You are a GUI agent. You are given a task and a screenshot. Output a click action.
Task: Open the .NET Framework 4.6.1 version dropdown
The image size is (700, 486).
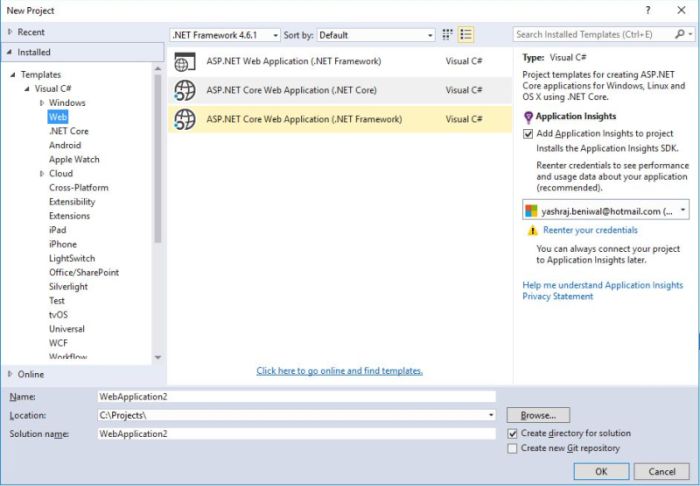tap(225, 35)
